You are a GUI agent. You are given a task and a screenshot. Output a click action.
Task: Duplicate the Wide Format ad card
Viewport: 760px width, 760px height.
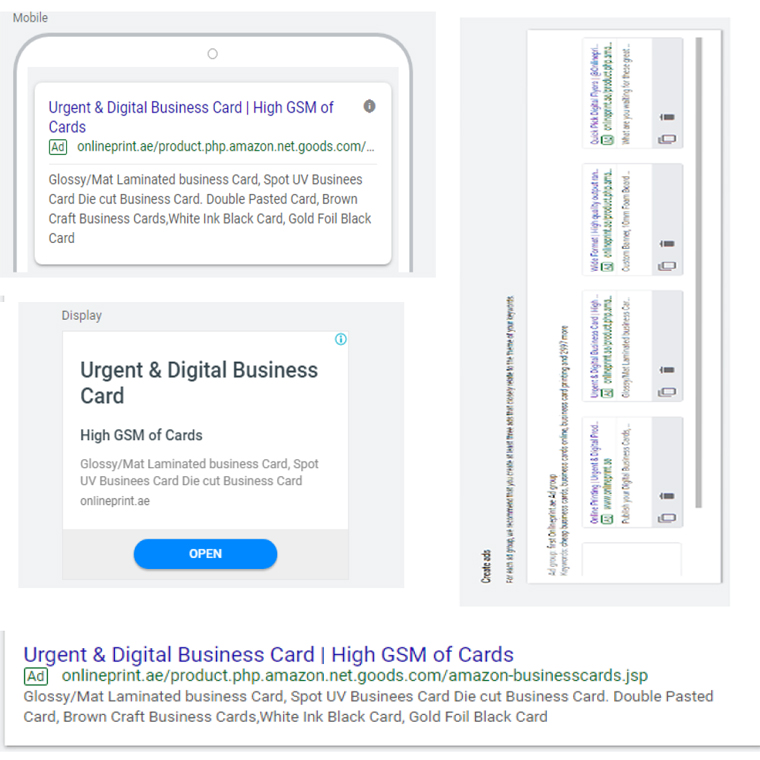(x=667, y=266)
